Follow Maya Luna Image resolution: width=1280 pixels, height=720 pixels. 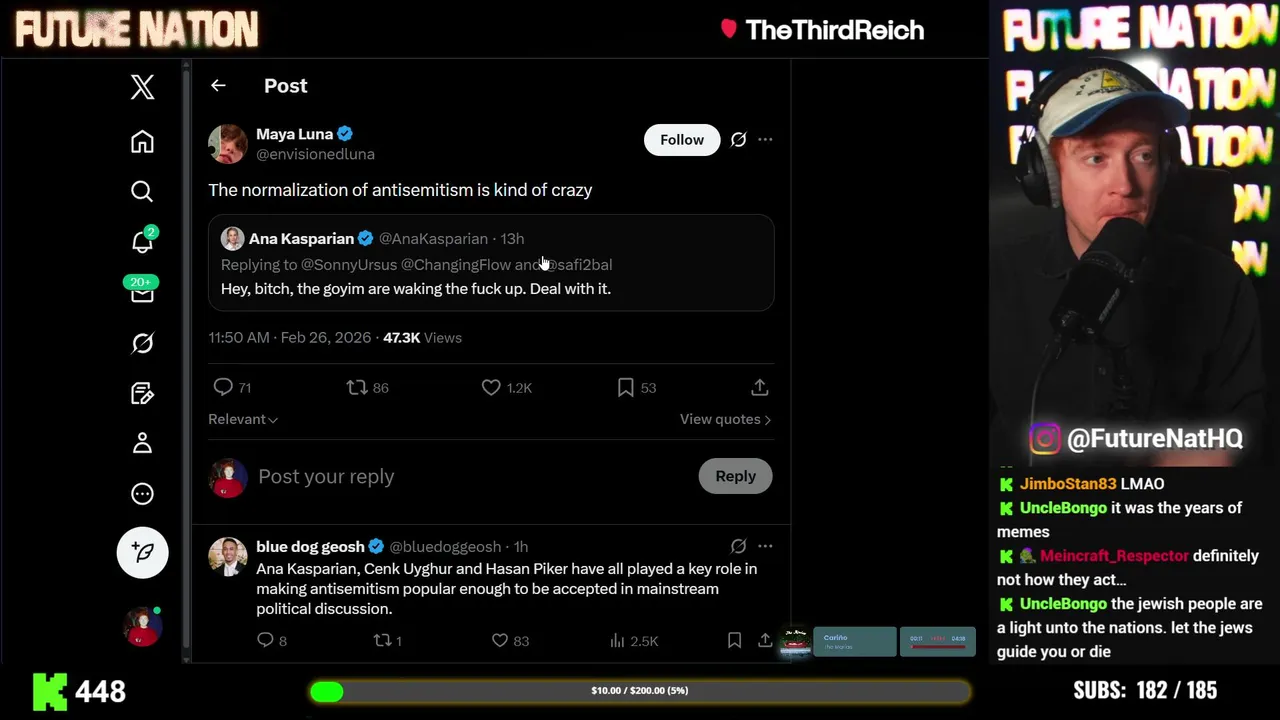(x=681, y=140)
